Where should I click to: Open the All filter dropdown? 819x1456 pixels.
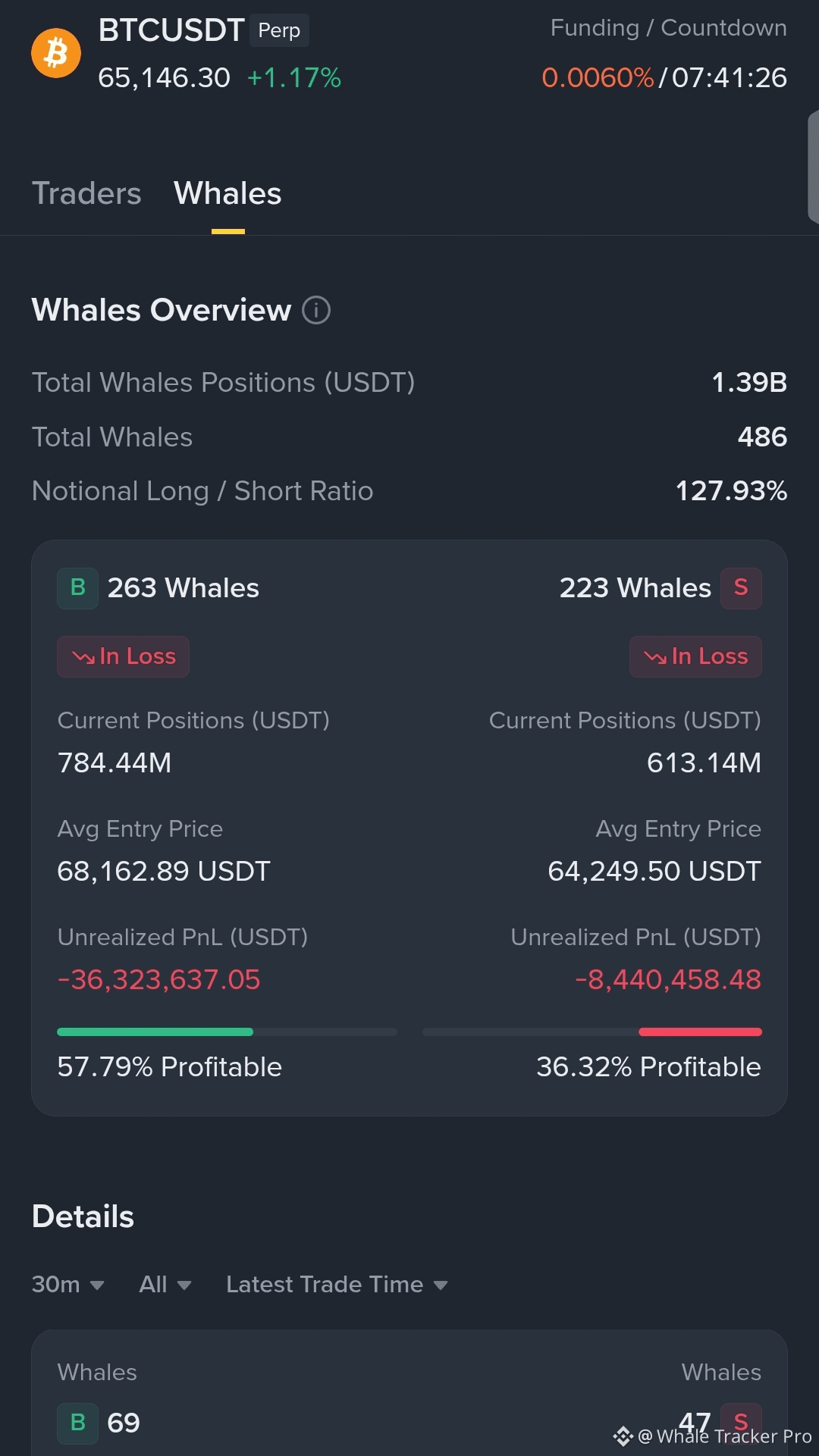point(165,1285)
